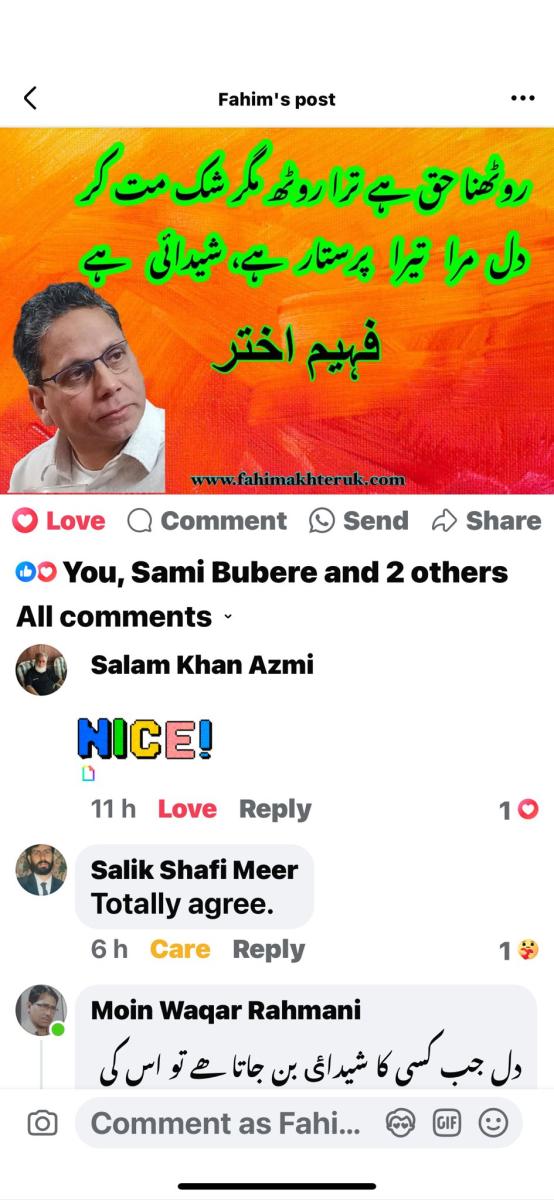This screenshot has height=1200, width=554.
Task: Open Moin Waqar Rahmani's profile name
Action: pyautogui.click(x=226, y=1010)
